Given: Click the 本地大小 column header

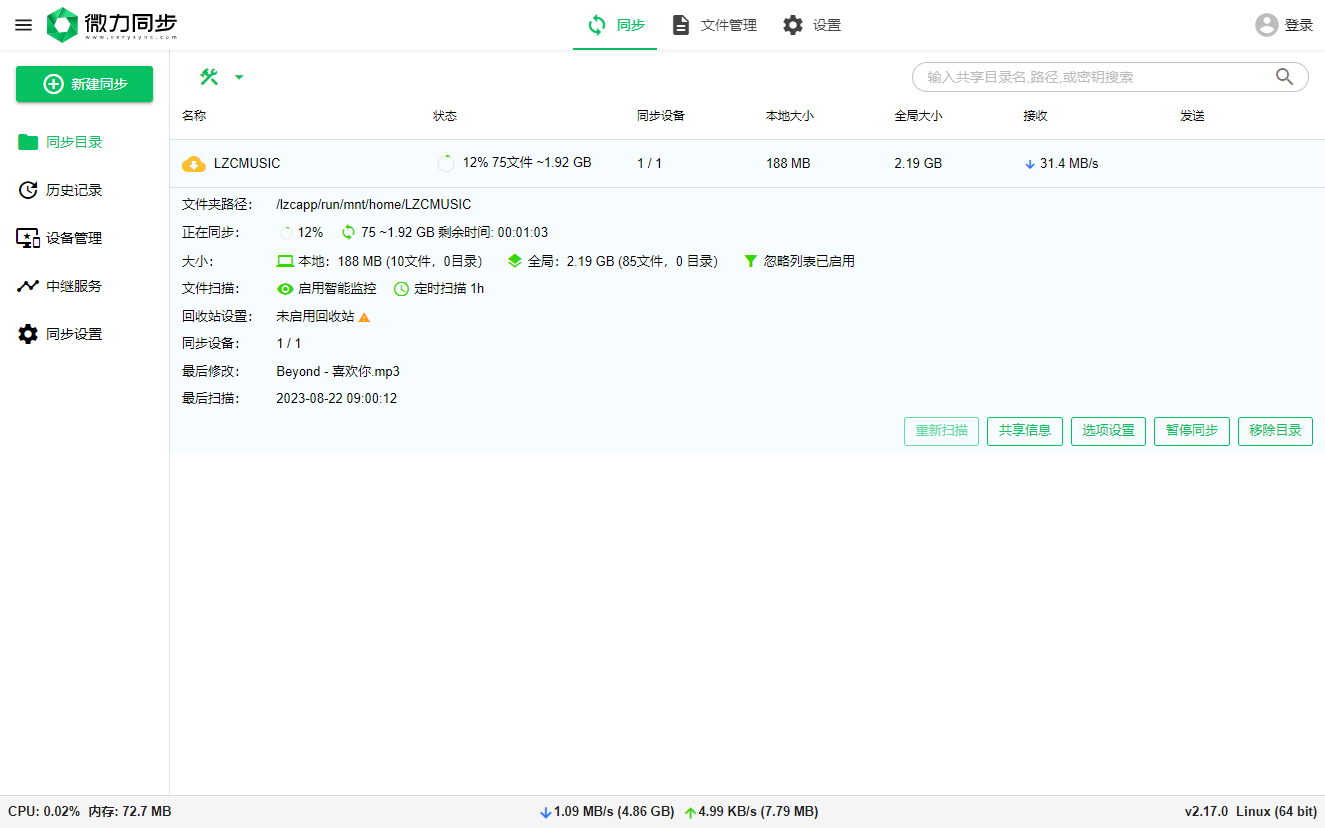Looking at the screenshot, I should [x=790, y=116].
